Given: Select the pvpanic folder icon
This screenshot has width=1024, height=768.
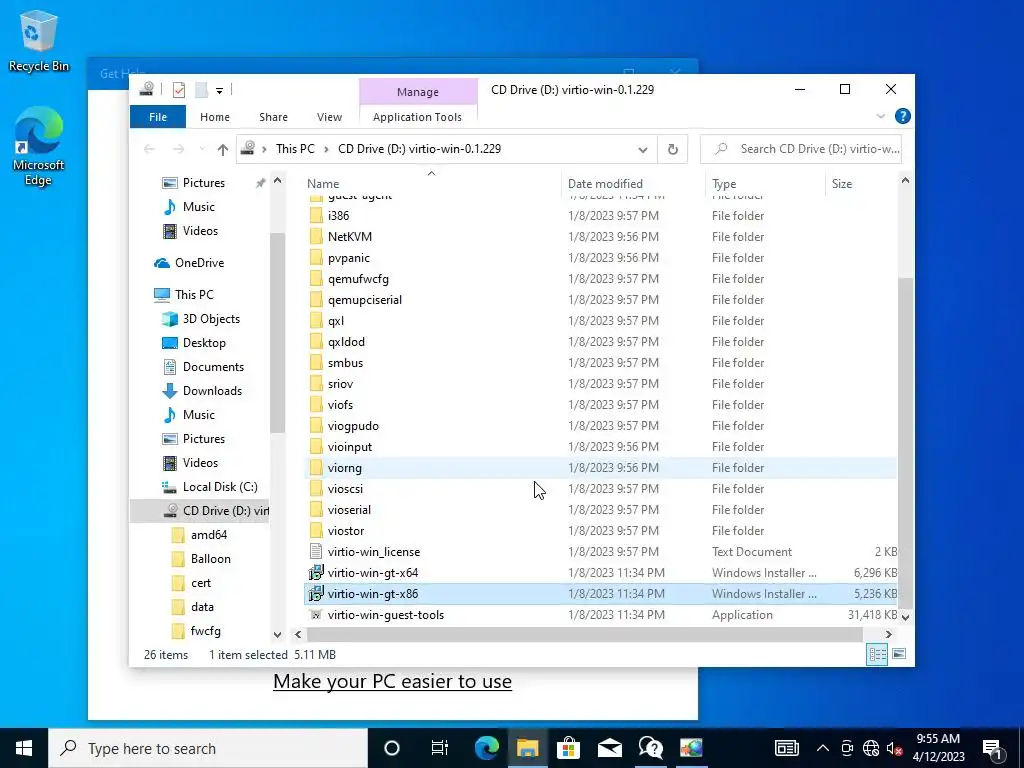Looking at the screenshot, I should (316, 257).
